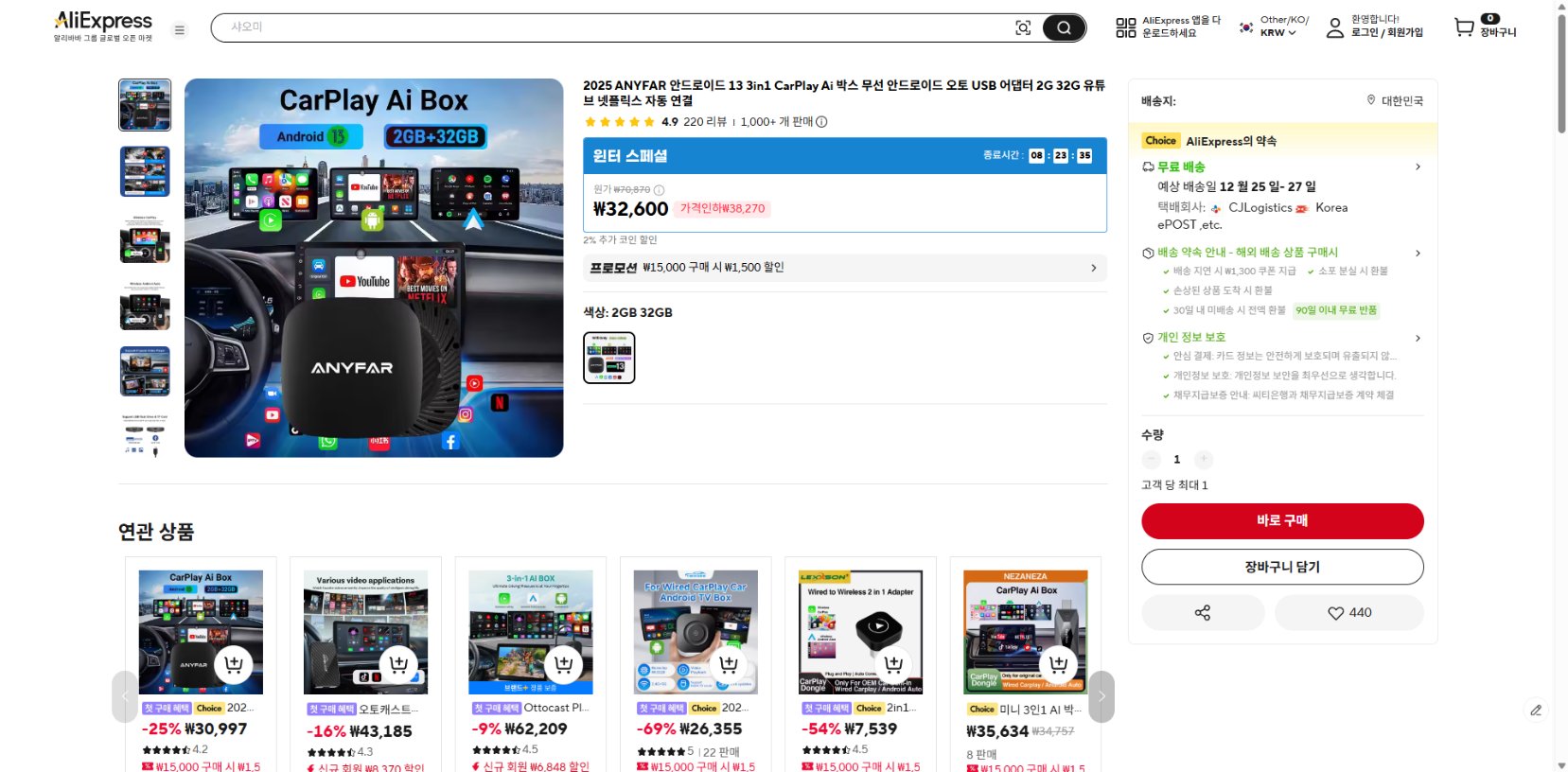Click the product title starting with 2025 ANYFAR
Screen dimensions: 1568x772
[844, 93]
